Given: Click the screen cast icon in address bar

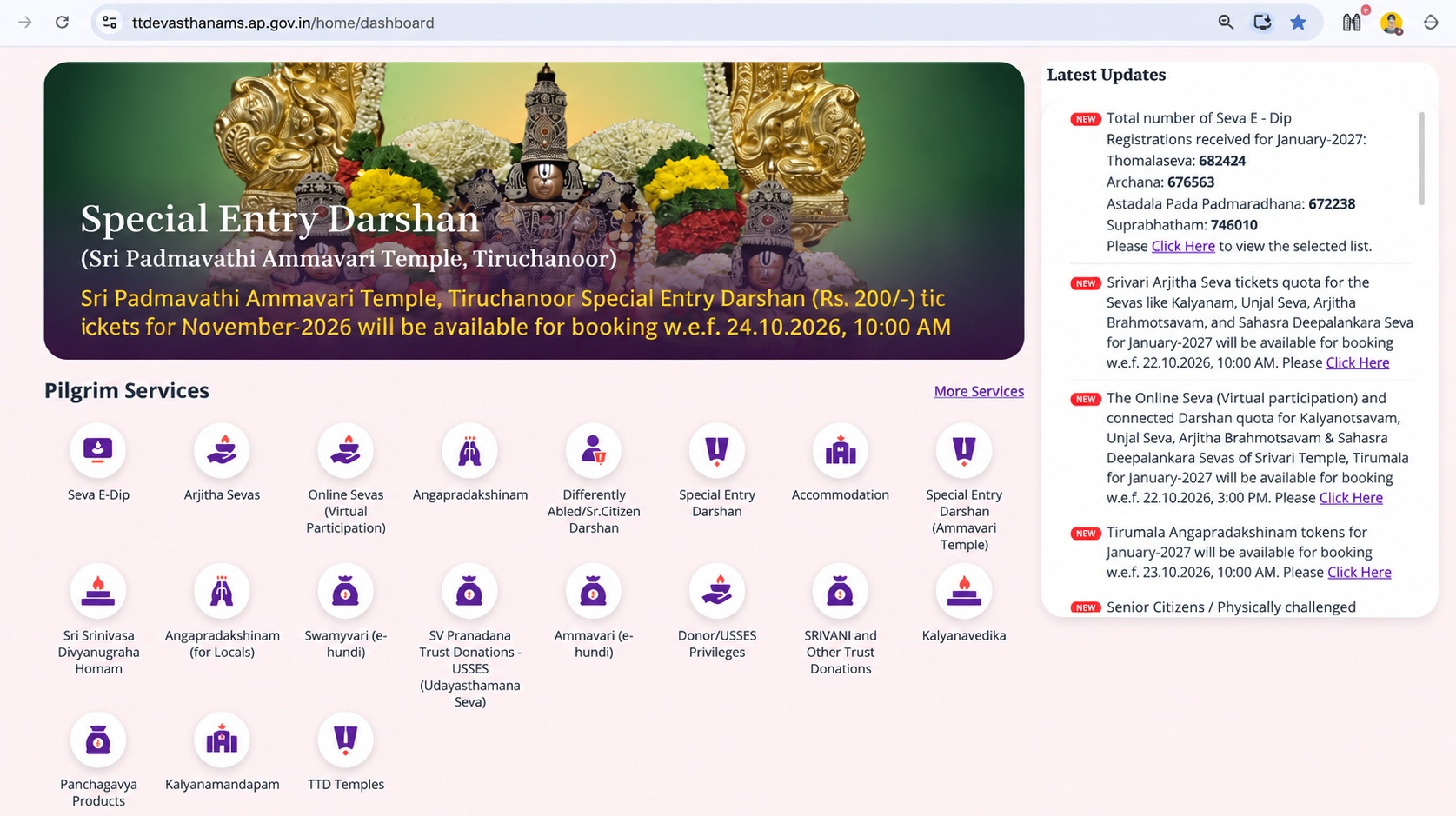Looking at the screenshot, I should point(1262,23).
